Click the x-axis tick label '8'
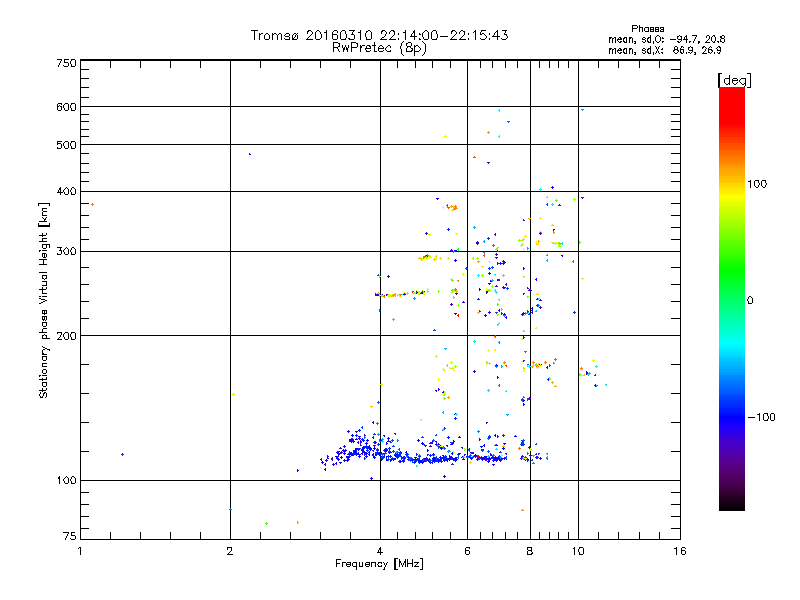The height and width of the screenshot is (600, 800). [x=530, y=551]
